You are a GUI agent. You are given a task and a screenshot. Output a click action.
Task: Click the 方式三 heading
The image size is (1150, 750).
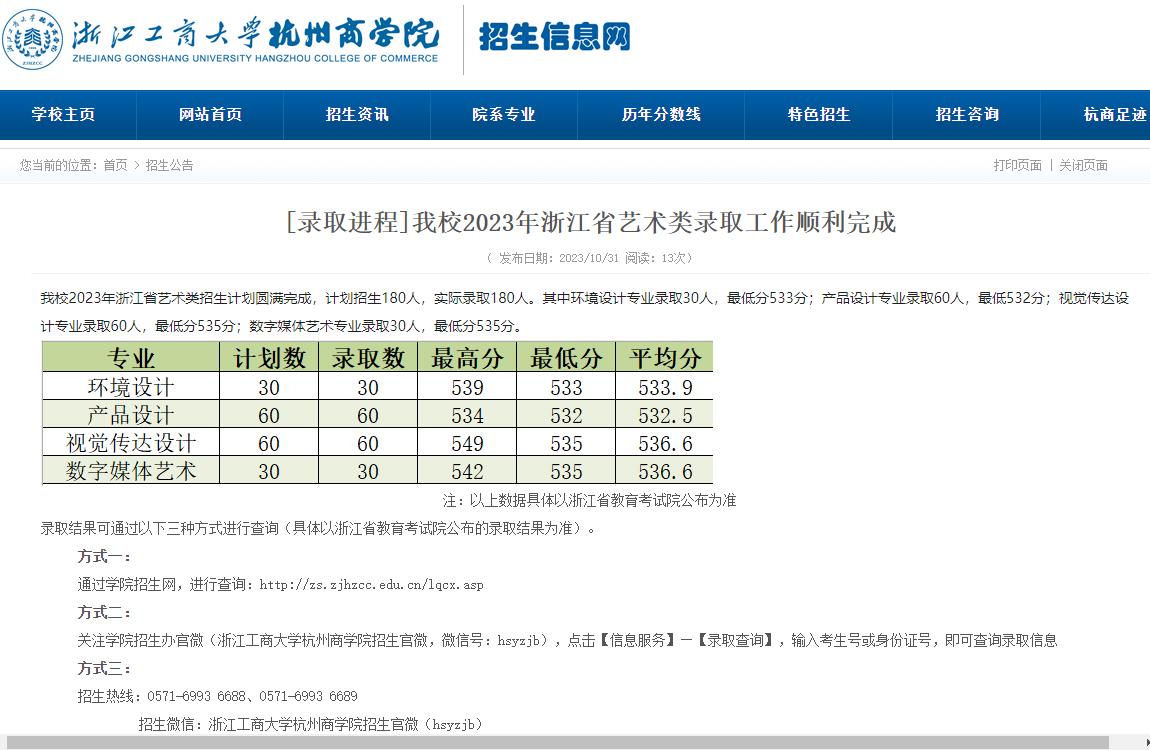(x=104, y=668)
